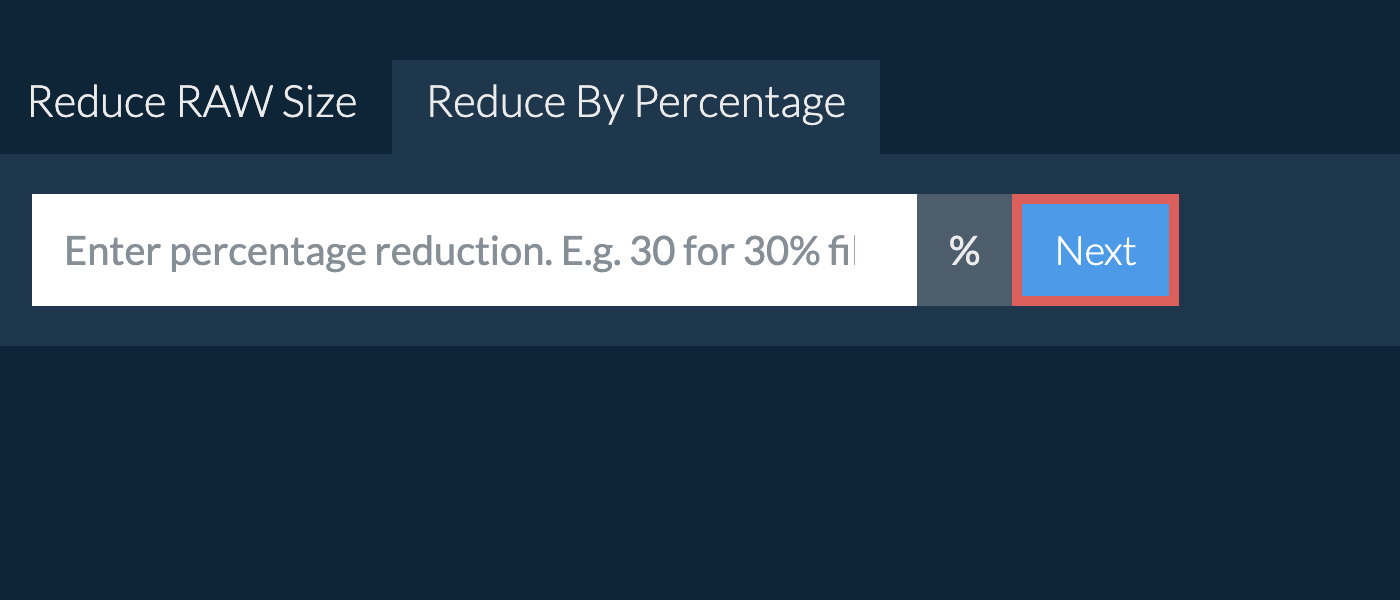
Task: Hit the red-outlined Next button
Action: (x=1095, y=250)
